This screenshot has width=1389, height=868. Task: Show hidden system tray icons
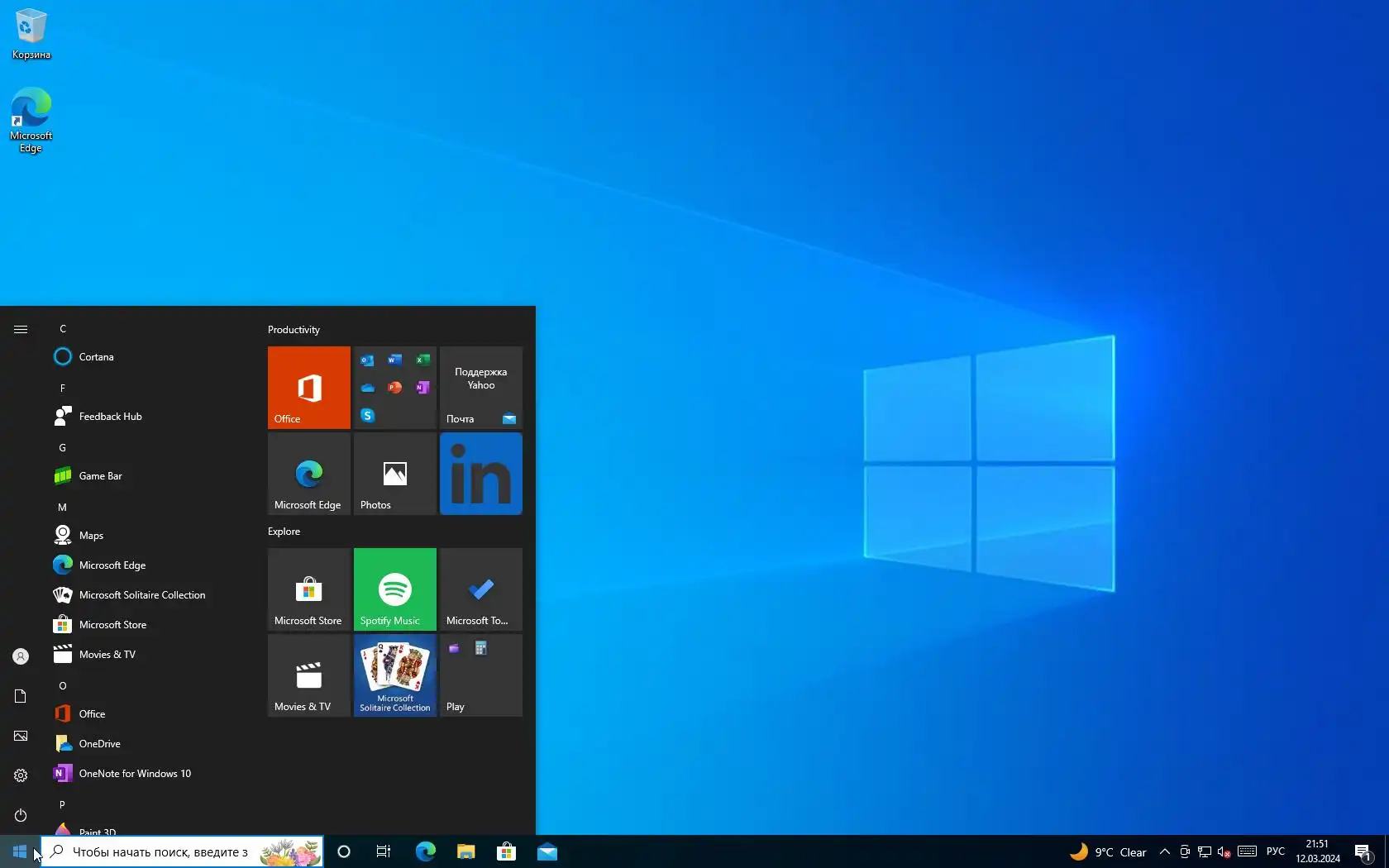pyautogui.click(x=1165, y=851)
